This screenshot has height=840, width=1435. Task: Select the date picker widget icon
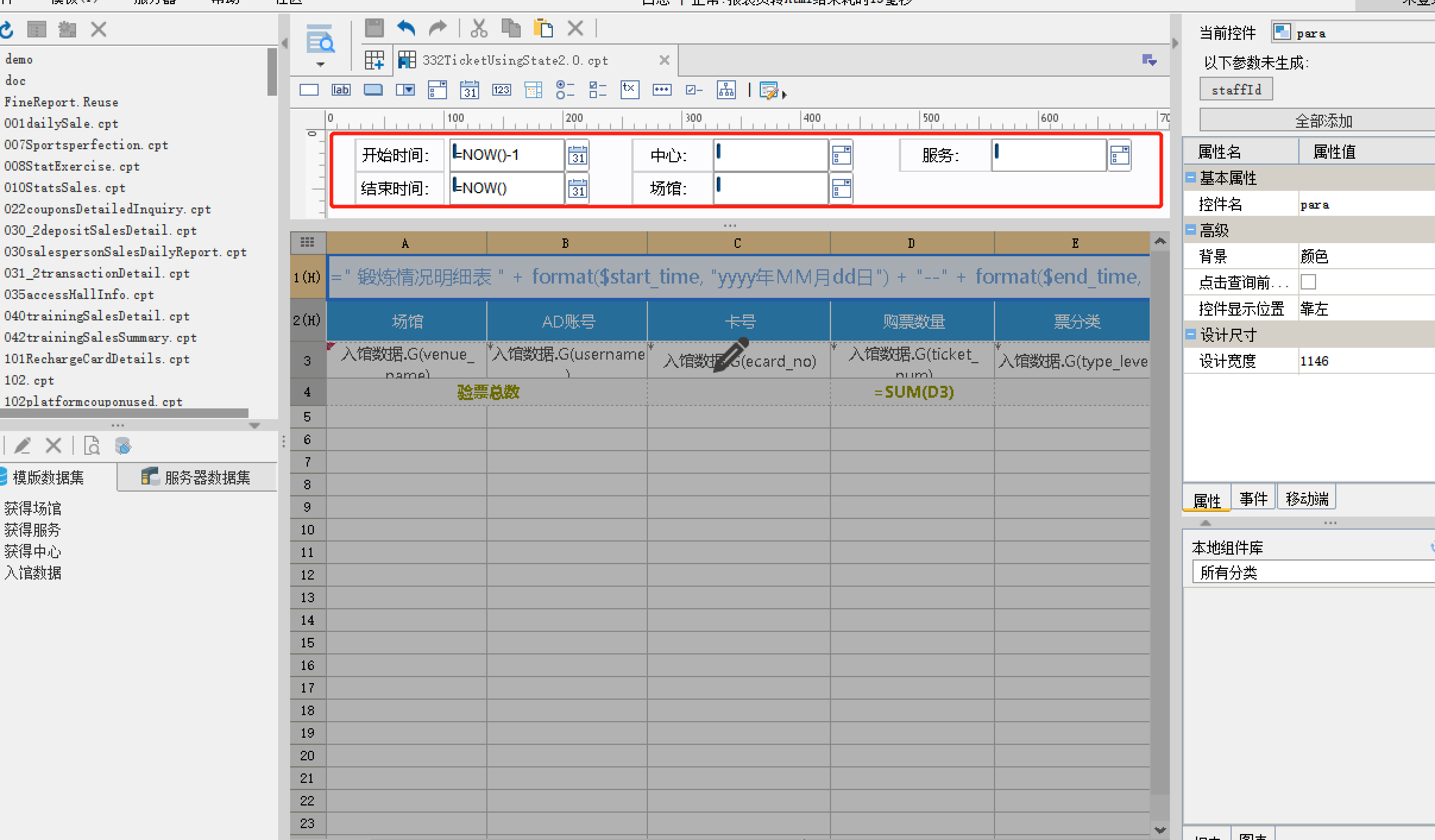pos(470,90)
